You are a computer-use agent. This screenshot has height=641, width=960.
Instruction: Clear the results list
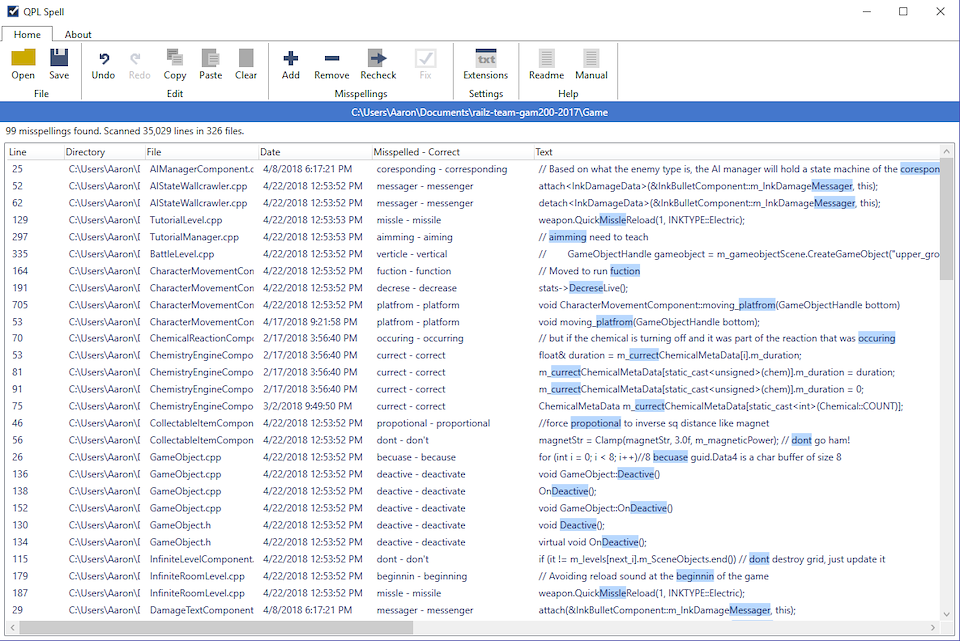(246, 58)
